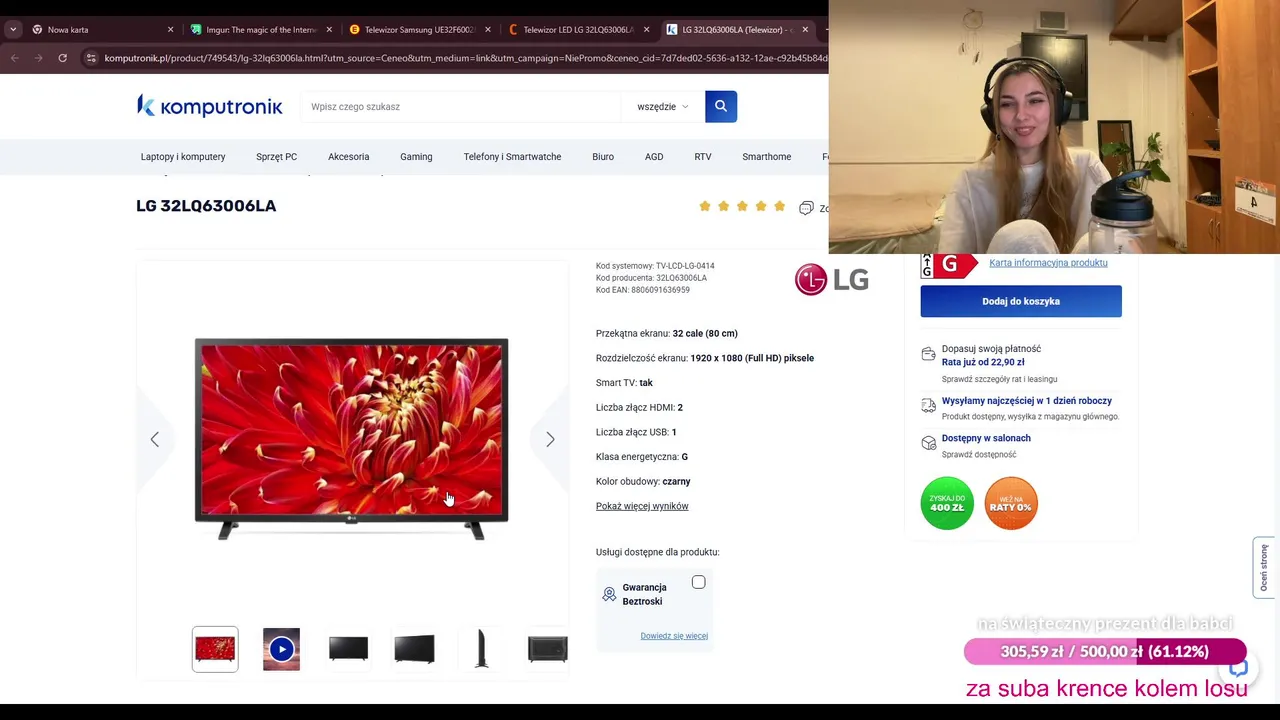1280x720 pixels.
Task: Click the energy class G label
Action: pos(949,265)
